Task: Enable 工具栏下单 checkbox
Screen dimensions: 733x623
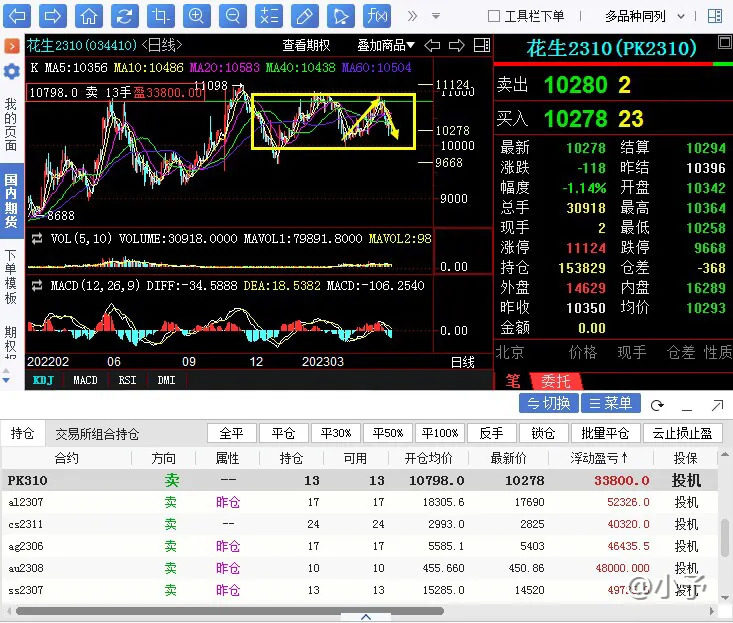Action: tap(494, 16)
